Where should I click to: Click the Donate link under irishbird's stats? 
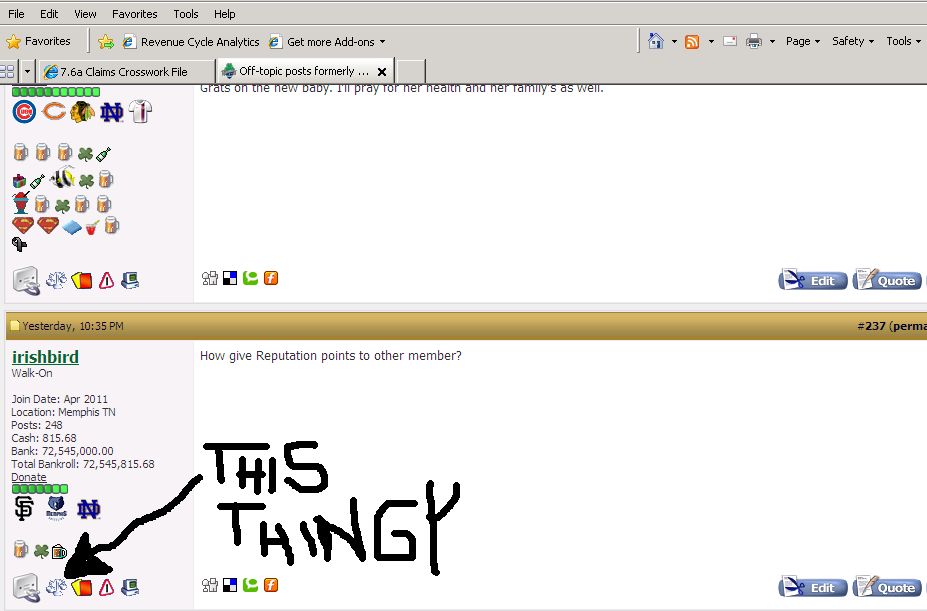(x=28, y=477)
